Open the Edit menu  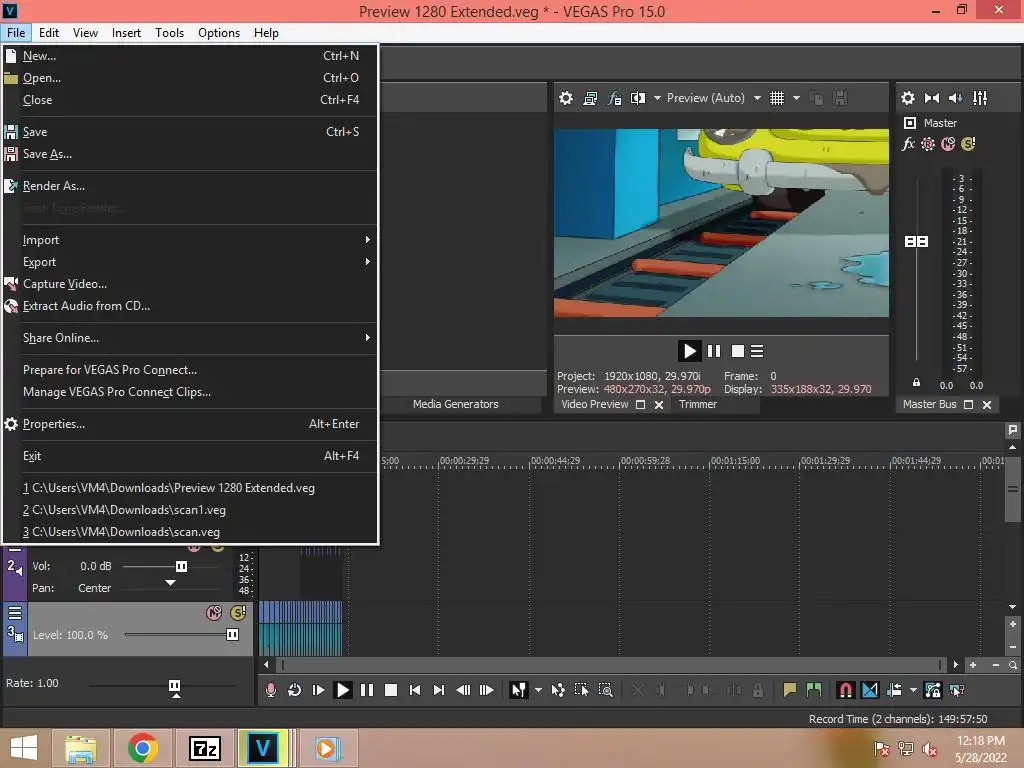49,33
